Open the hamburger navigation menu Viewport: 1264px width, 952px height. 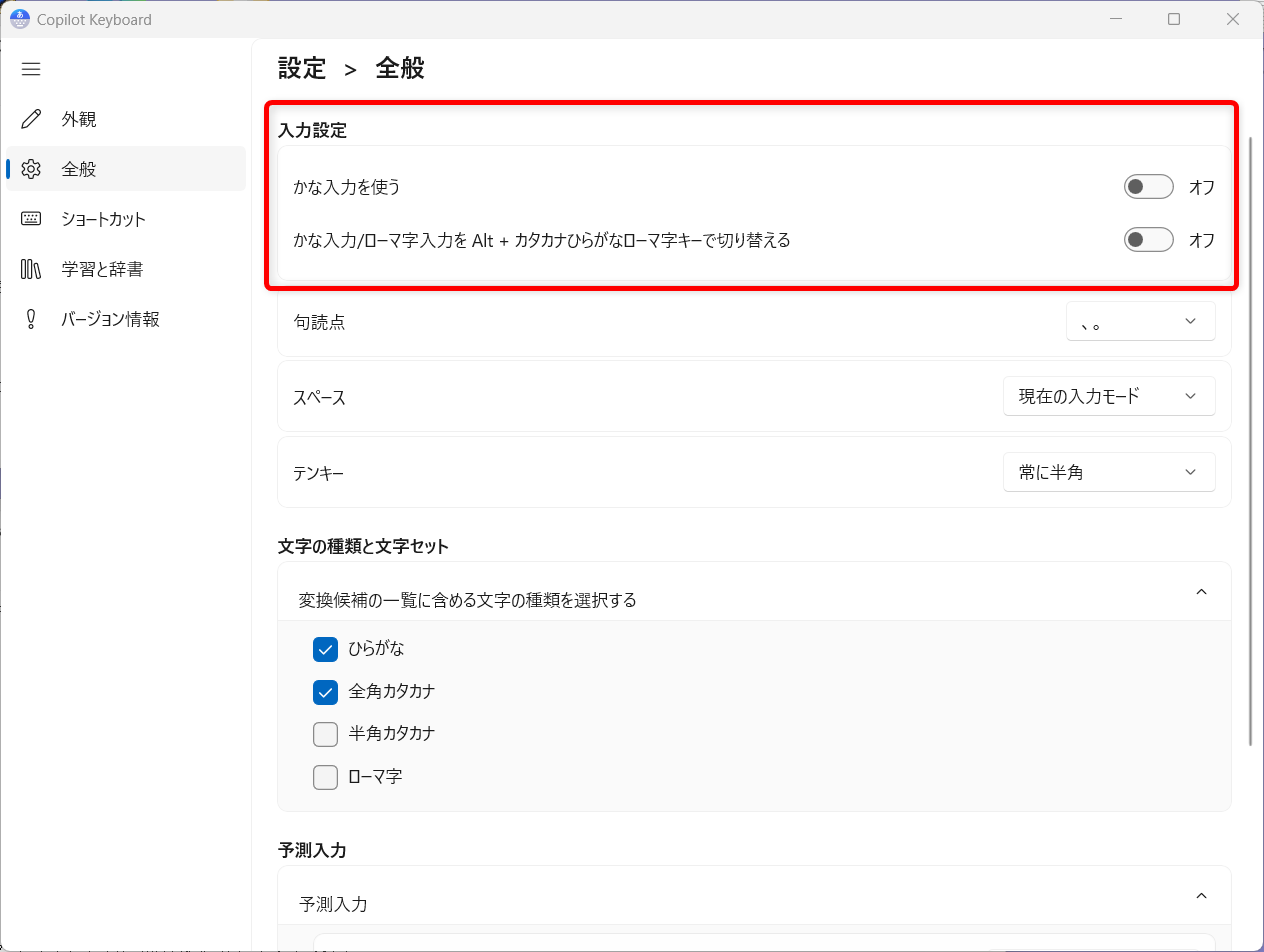[x=31, y=69]
